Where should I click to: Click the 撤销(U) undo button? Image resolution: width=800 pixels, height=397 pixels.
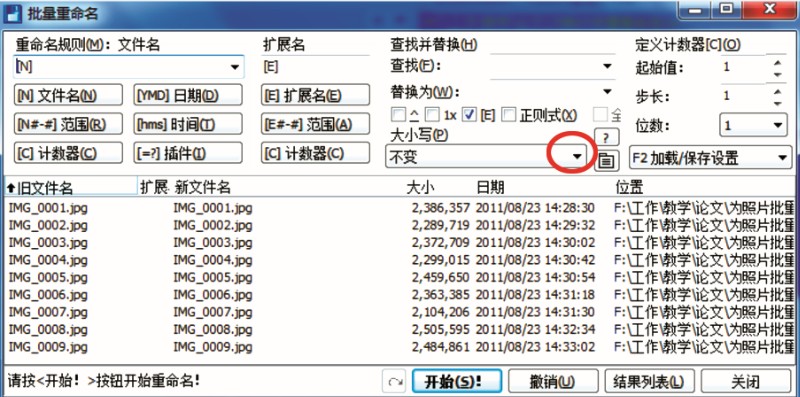point(553,381)
